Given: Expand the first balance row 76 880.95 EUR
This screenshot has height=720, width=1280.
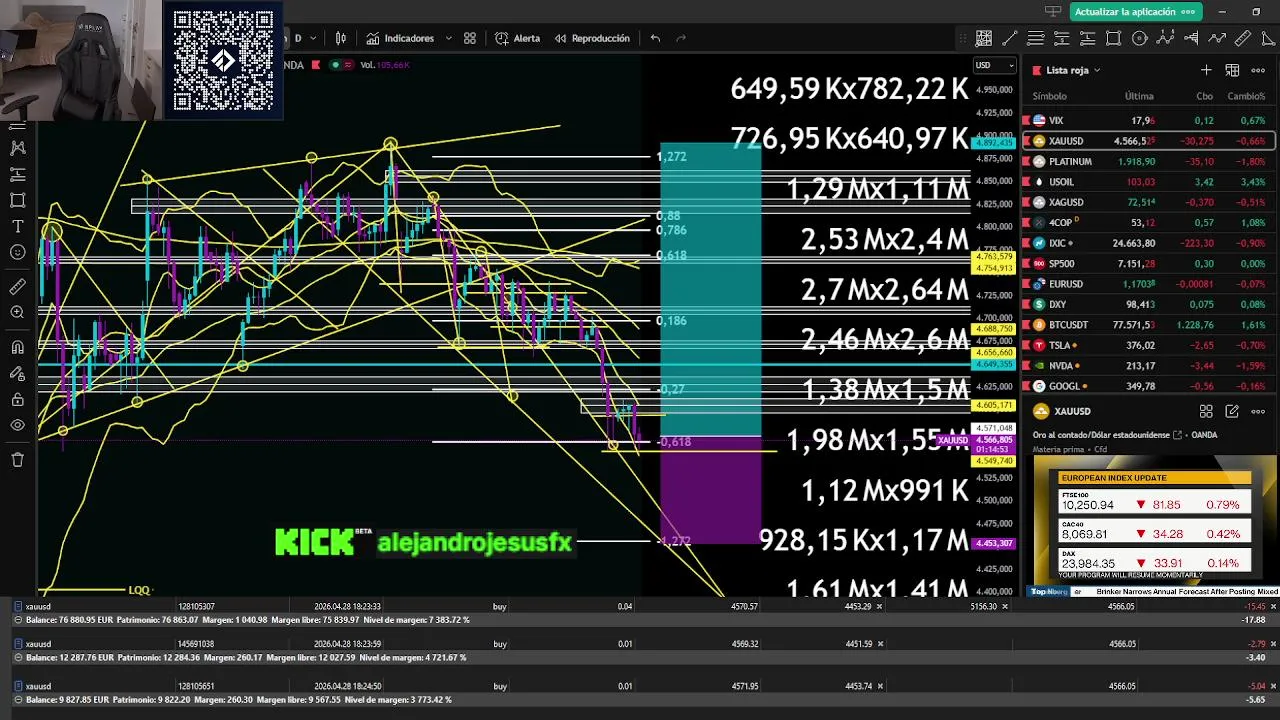Looking at the screenshot, I should tap(19, 620).
